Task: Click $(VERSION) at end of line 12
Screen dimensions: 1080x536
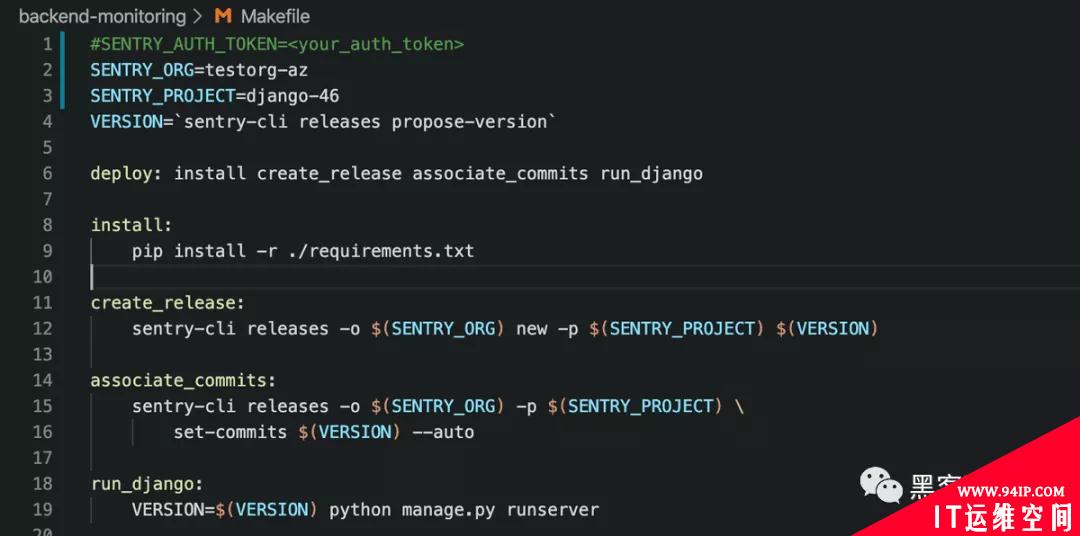Action: [x=827, y=329]
